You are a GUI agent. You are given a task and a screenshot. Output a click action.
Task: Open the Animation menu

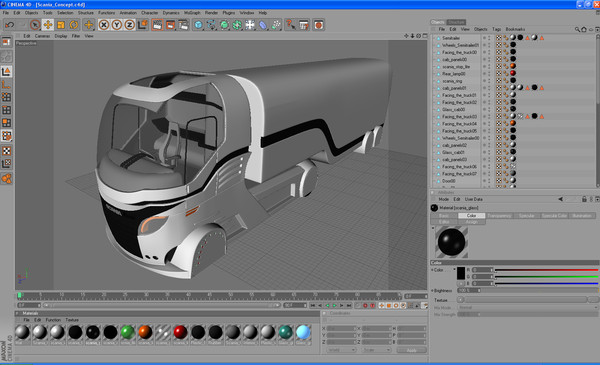click(x=128, y=13)
